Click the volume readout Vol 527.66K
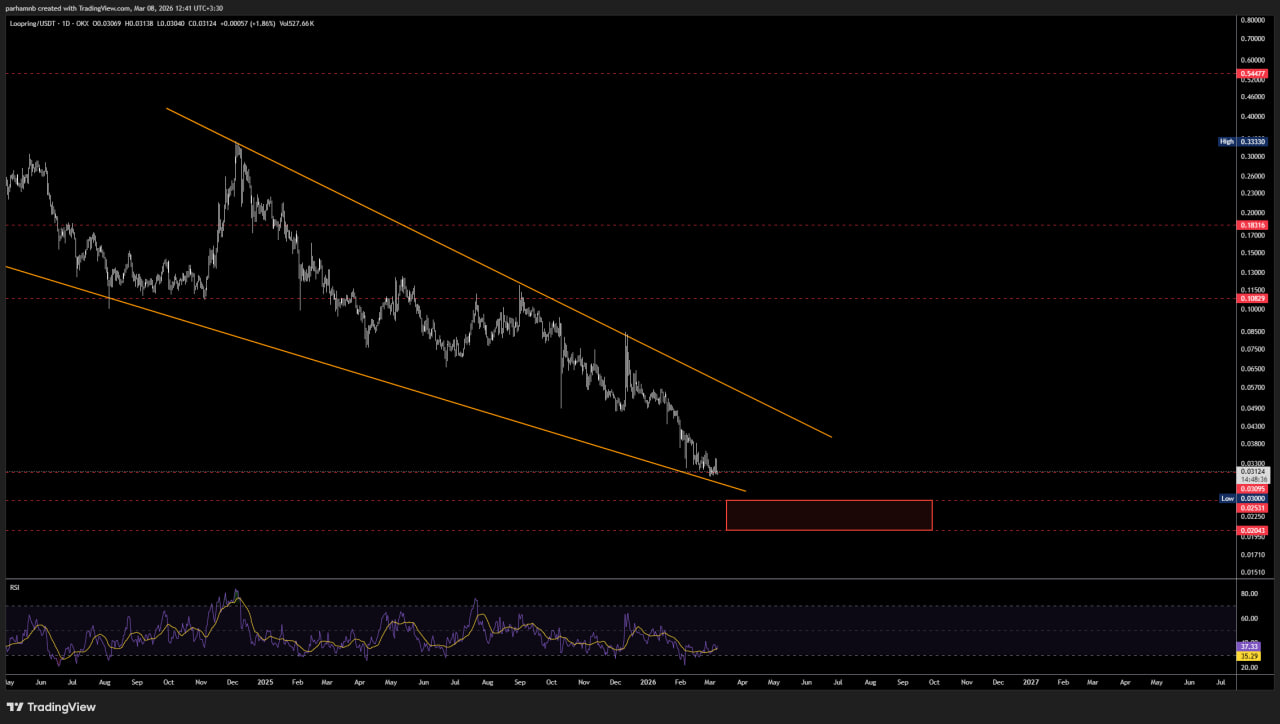 tap(297, 22)
